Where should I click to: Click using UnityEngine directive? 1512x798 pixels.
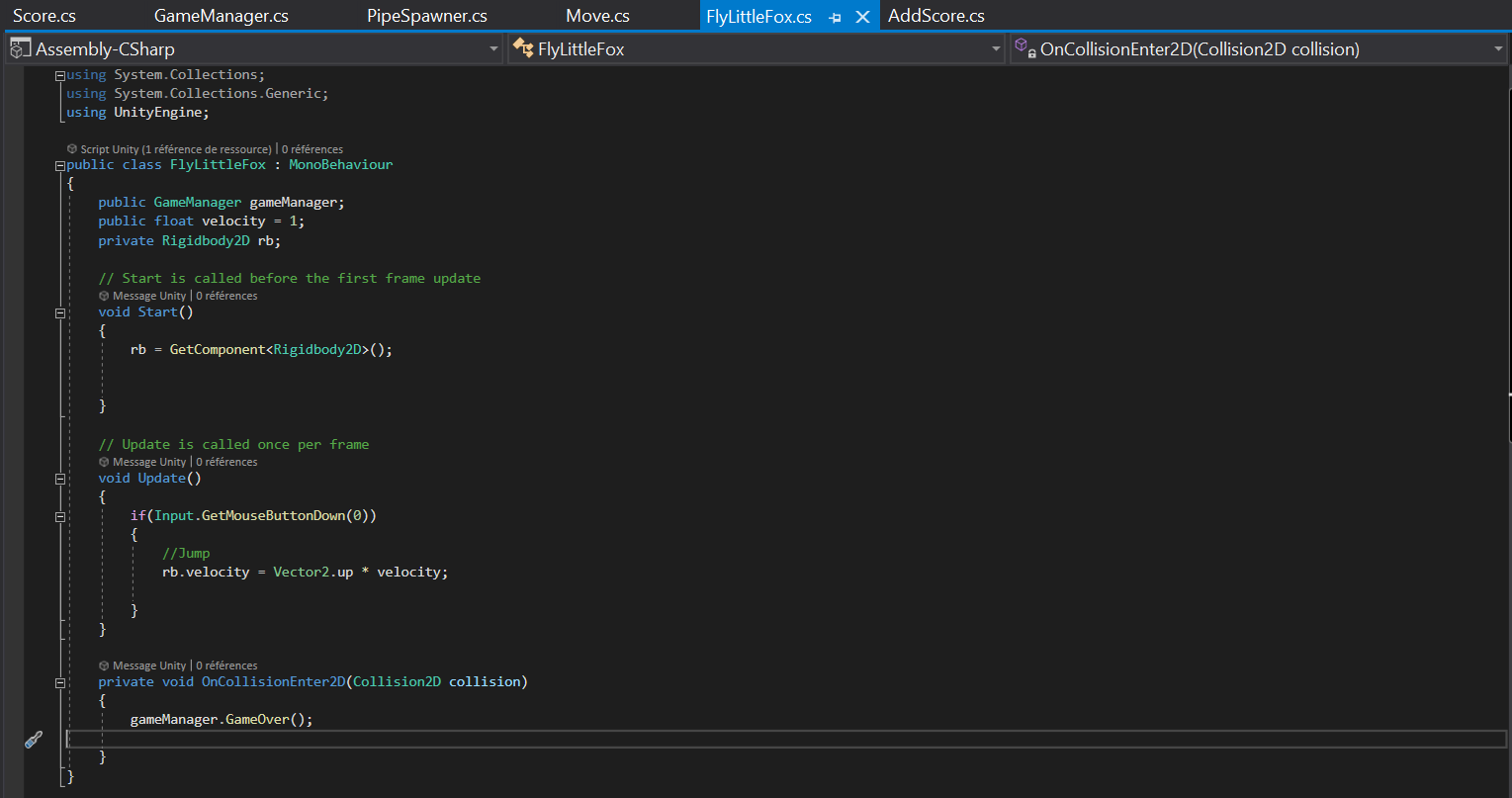tap(137, 112)
